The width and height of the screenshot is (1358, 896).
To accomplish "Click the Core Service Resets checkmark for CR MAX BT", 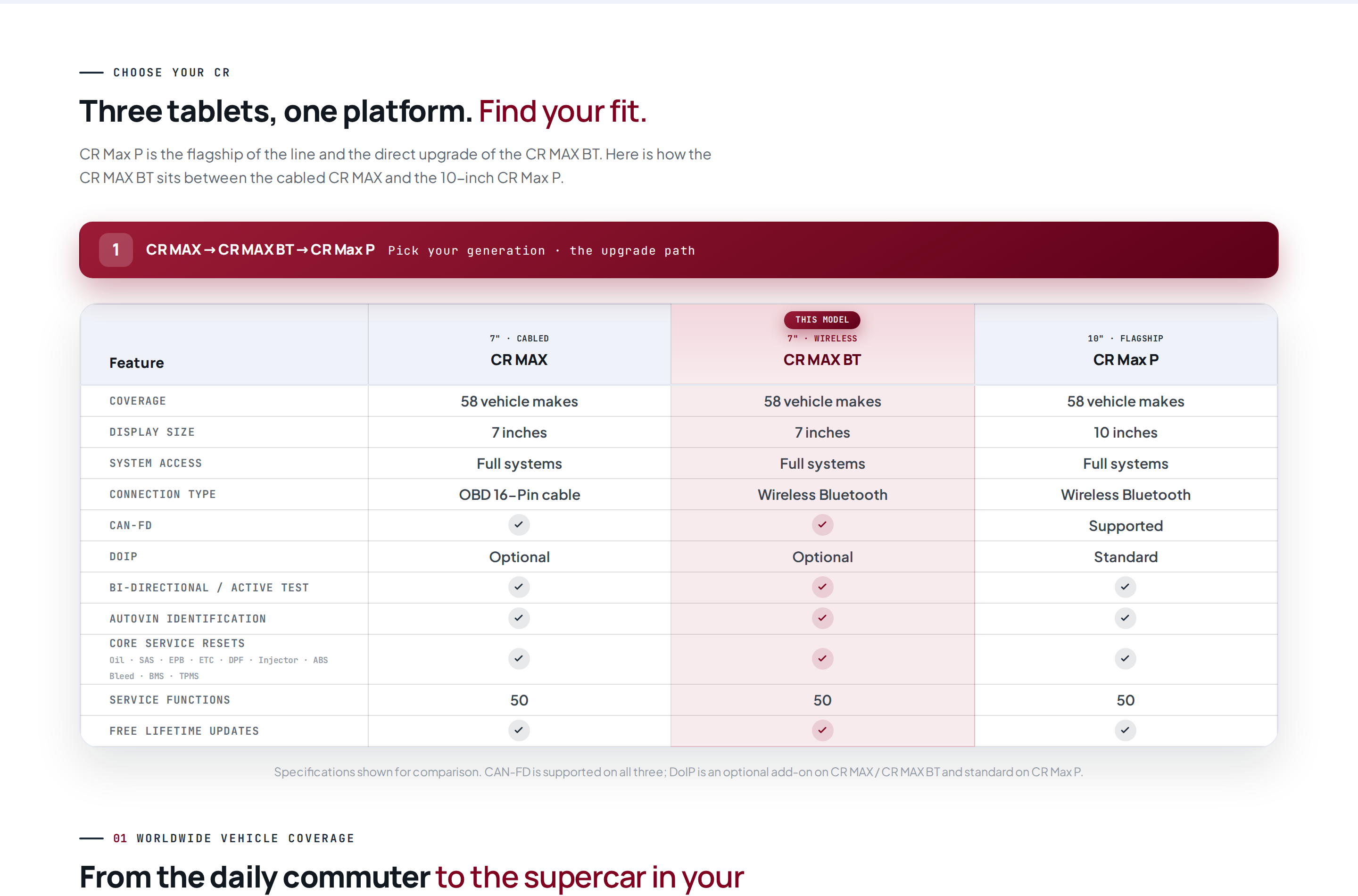I will tap(822, 658).
